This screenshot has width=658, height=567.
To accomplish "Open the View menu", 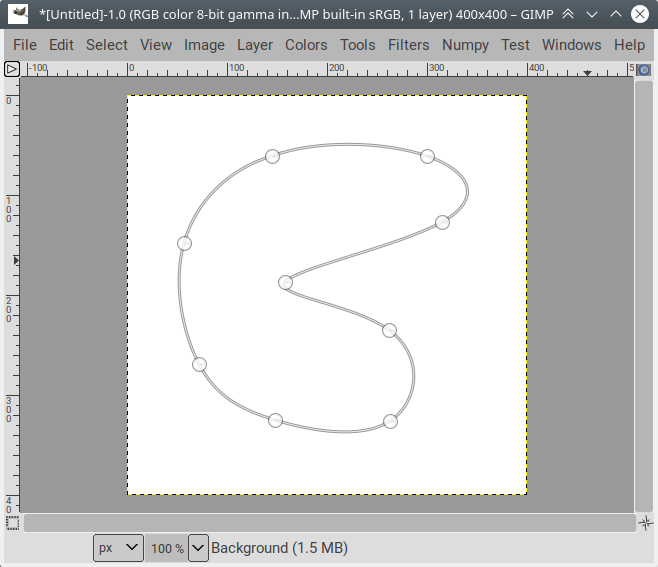I will 156,45.
